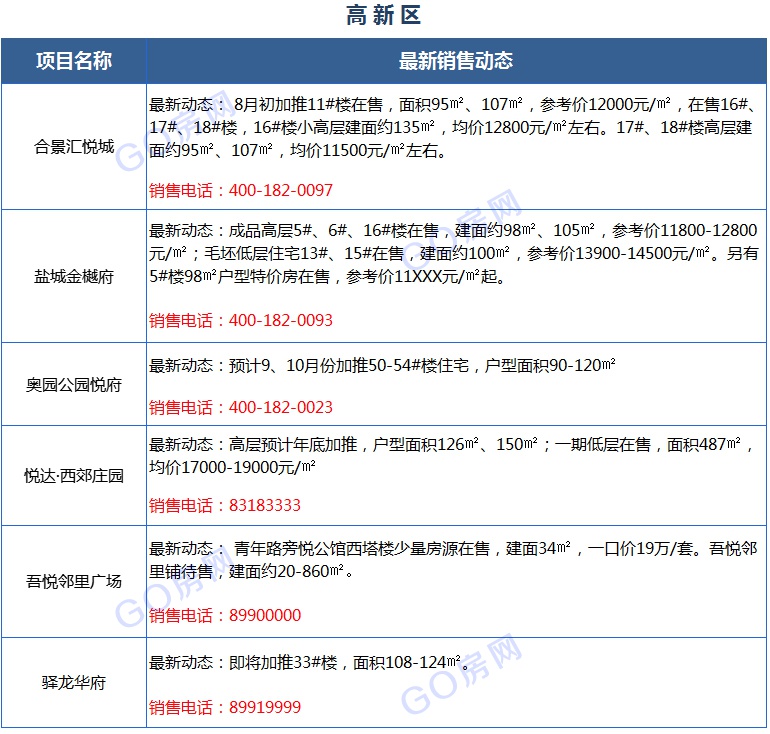Click the text 青年路旁悦公馆西塔楼少量房源在售
This screenshot has width=770, height=734.
coord(362,548)
